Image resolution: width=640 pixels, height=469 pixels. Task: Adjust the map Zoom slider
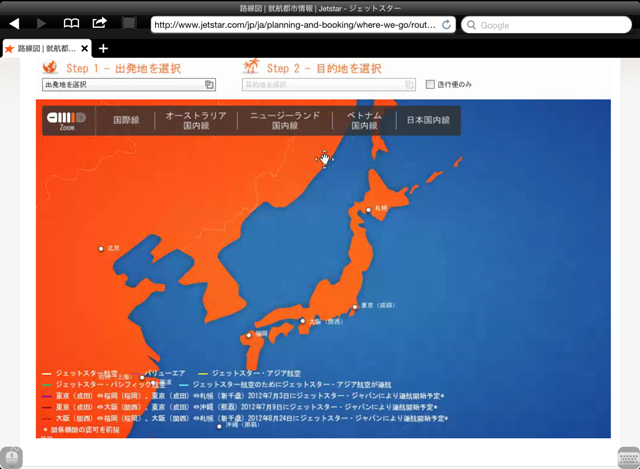tap(66, 118)
